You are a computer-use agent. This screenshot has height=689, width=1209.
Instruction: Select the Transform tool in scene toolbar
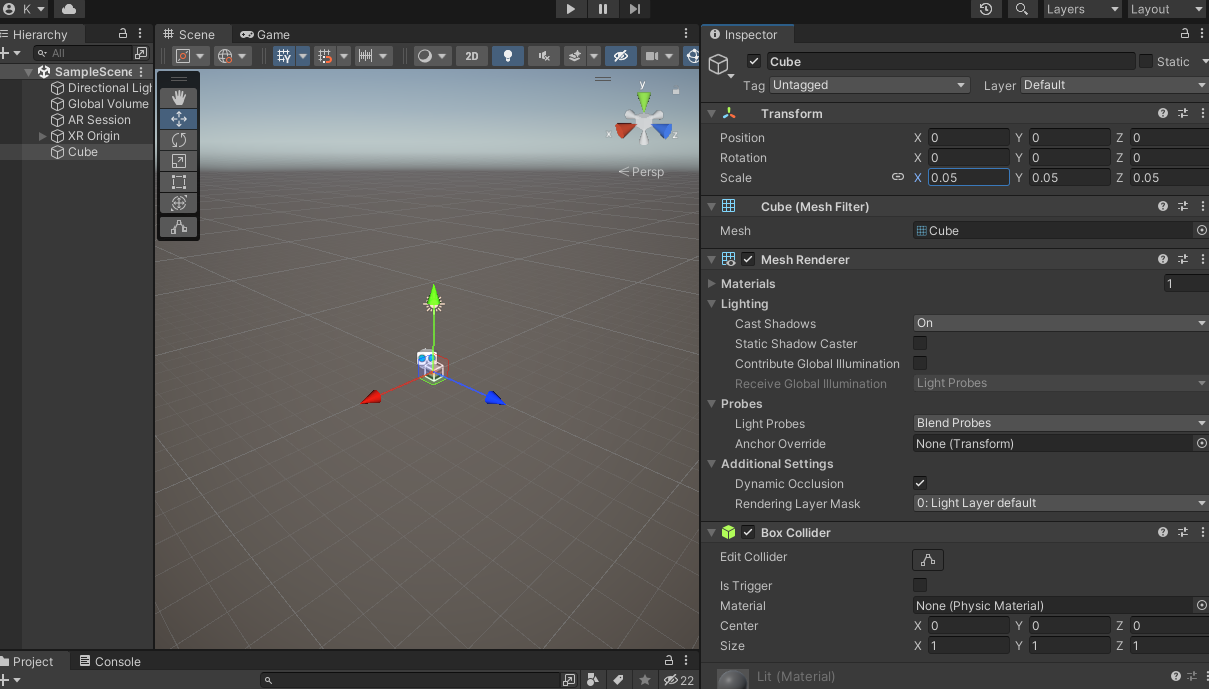click(x=179, y=203)
